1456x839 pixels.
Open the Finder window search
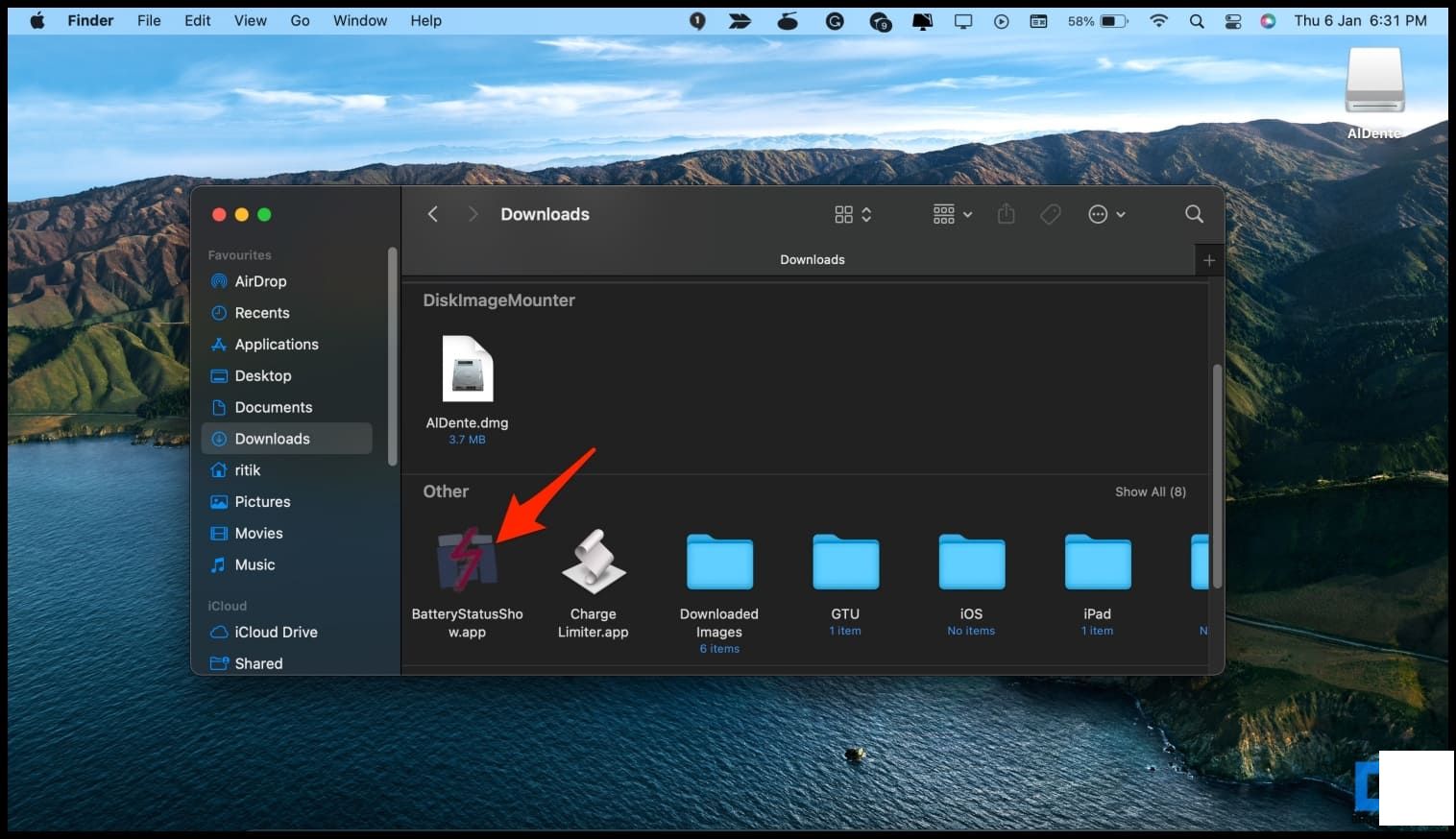click(x=1194, y=214)
